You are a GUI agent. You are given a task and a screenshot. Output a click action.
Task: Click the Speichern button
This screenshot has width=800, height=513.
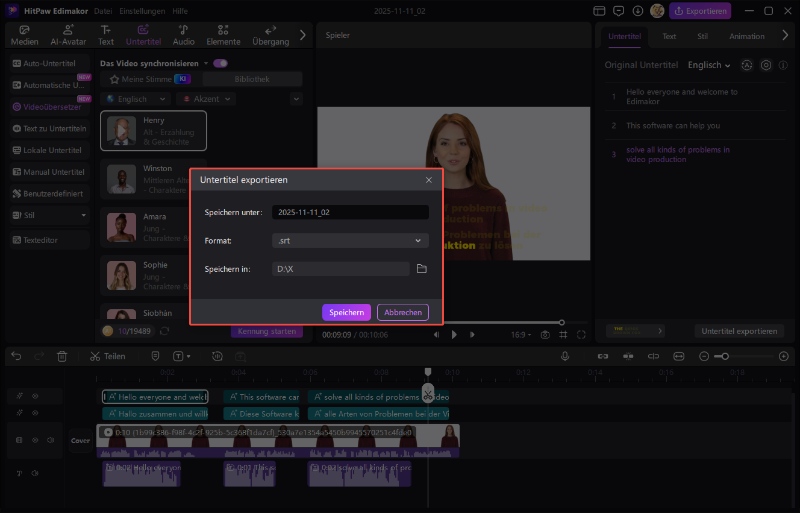click(346, 312)
